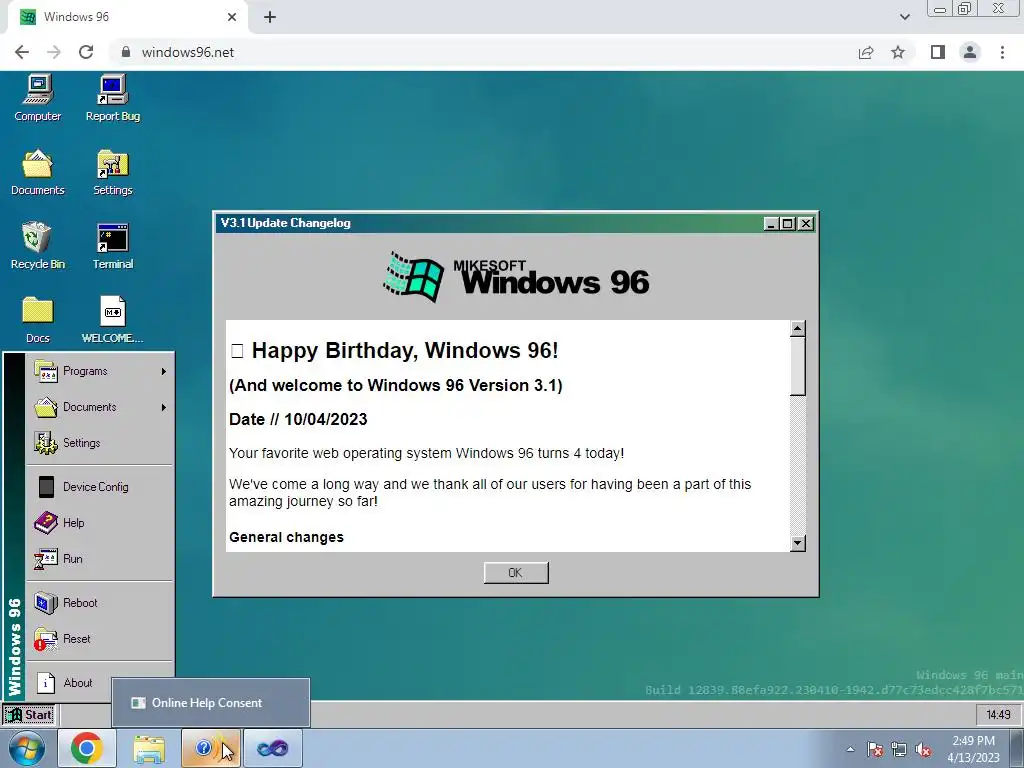Open Device Config from Start menu

click(100, 487)
